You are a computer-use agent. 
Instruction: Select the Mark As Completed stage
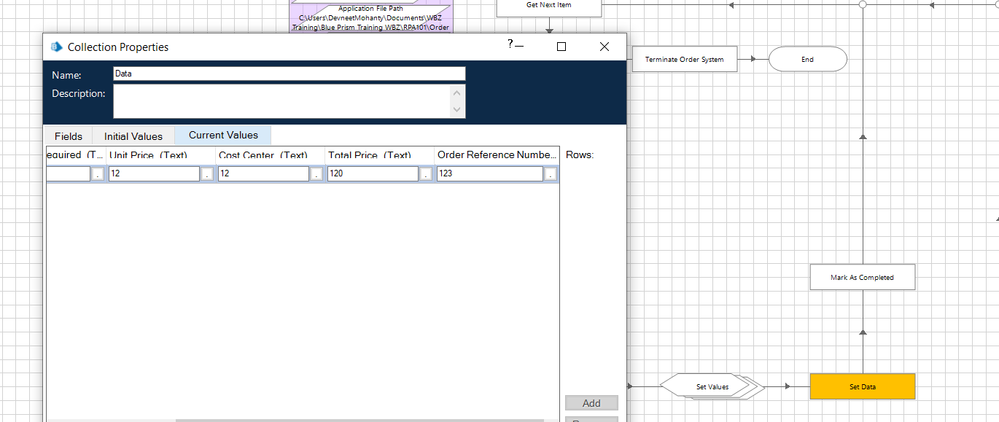[862, 277]
